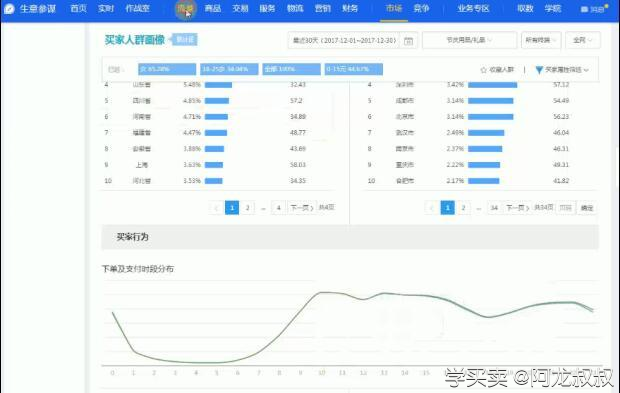
Task: Expand the 全网 dropdown
Action: point(583,40)
